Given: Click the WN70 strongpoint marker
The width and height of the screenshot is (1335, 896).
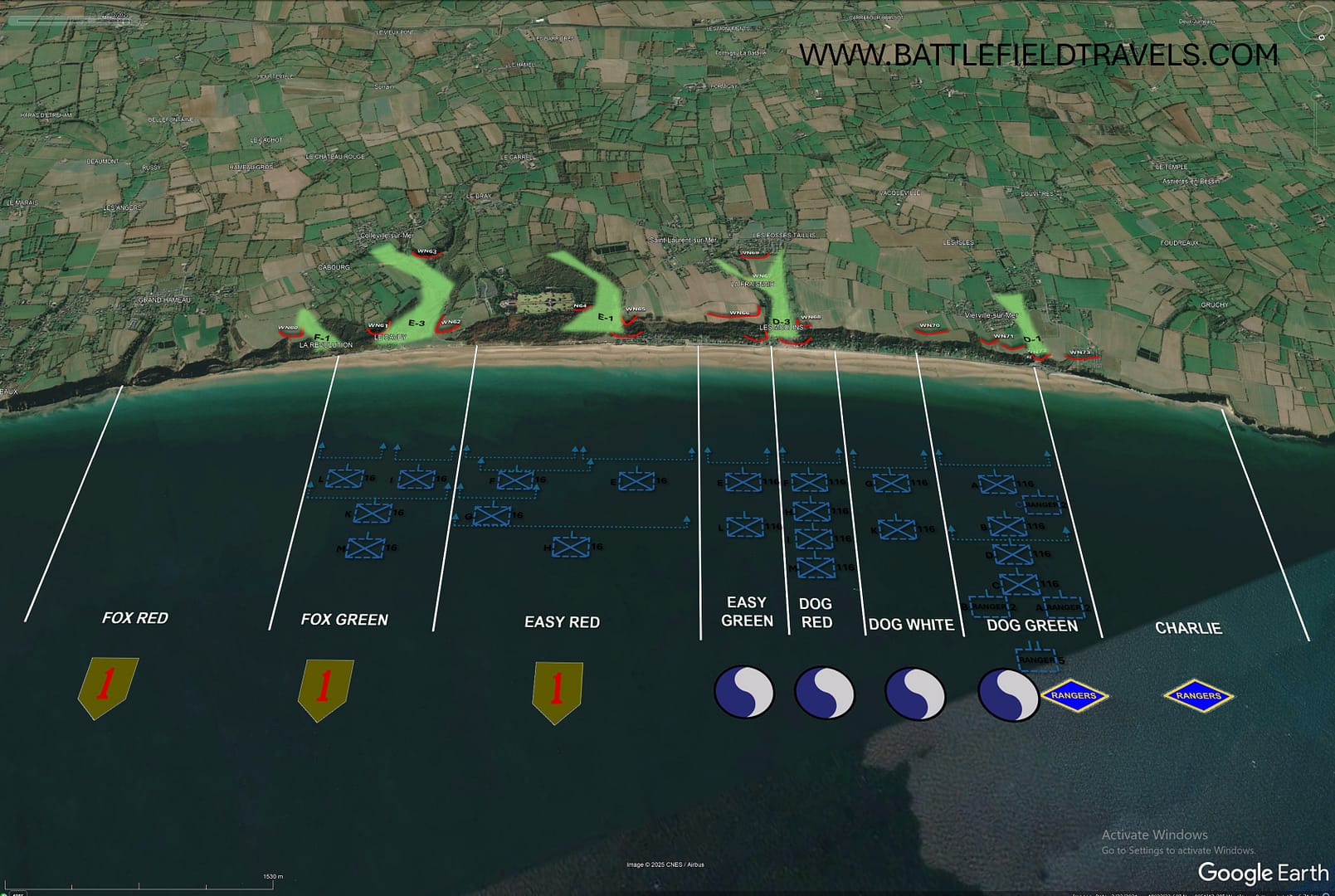Looking at the screenshot, I should point(931,325).
